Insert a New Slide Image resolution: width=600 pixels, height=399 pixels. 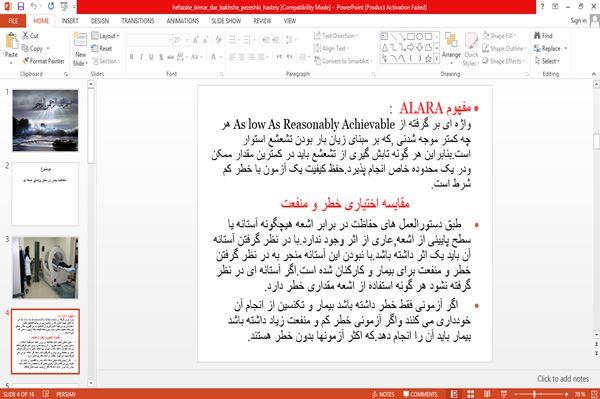coord(80,50)
